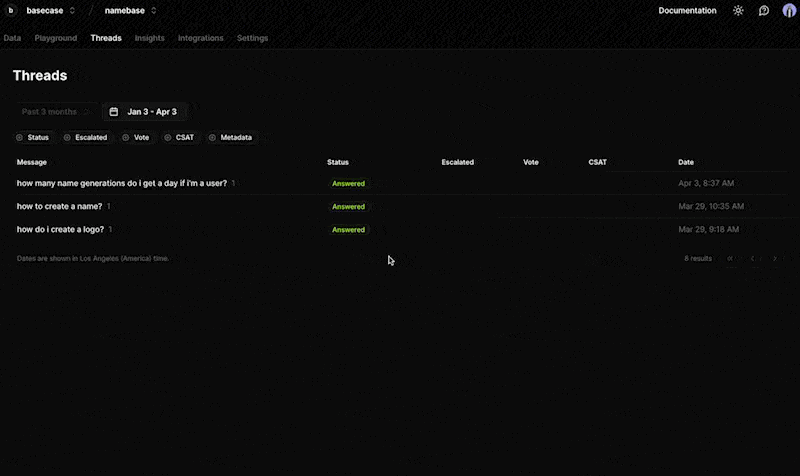Click Answered badge in 'create a name' row

click(x=348, y=207)
